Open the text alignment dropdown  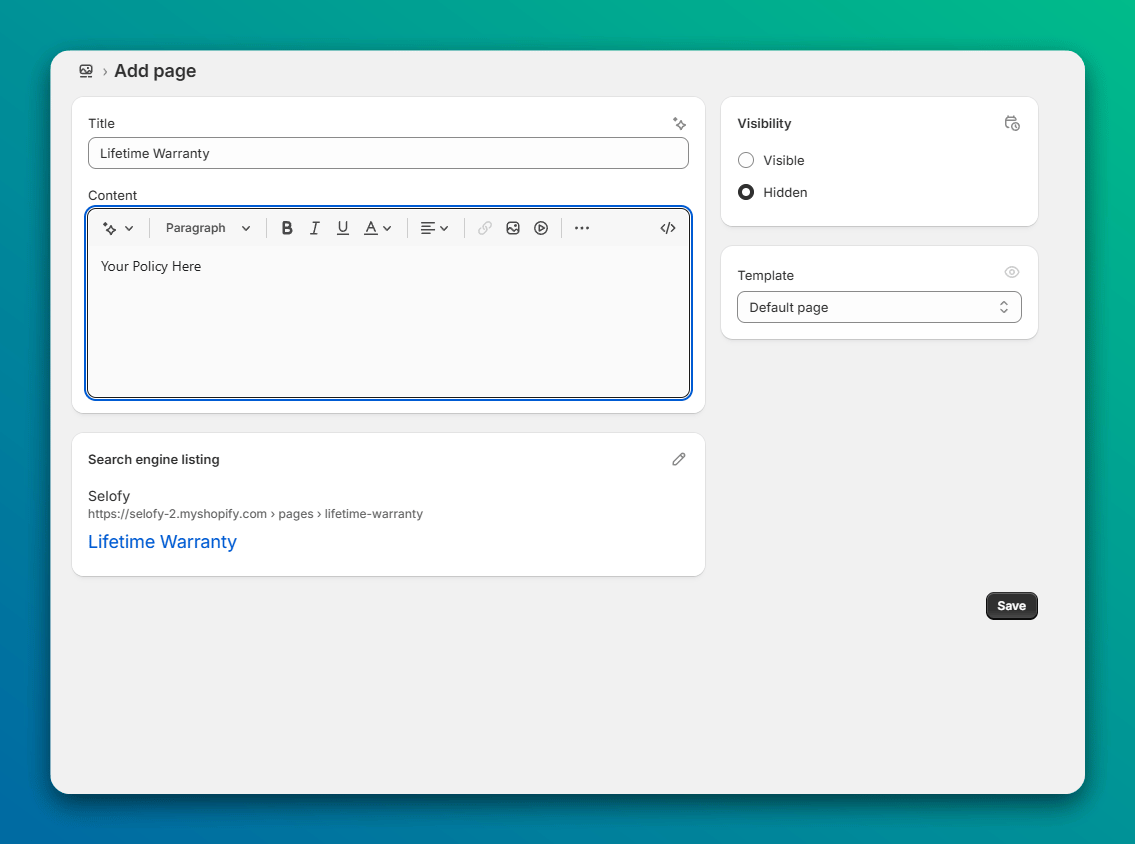point(435,228)
